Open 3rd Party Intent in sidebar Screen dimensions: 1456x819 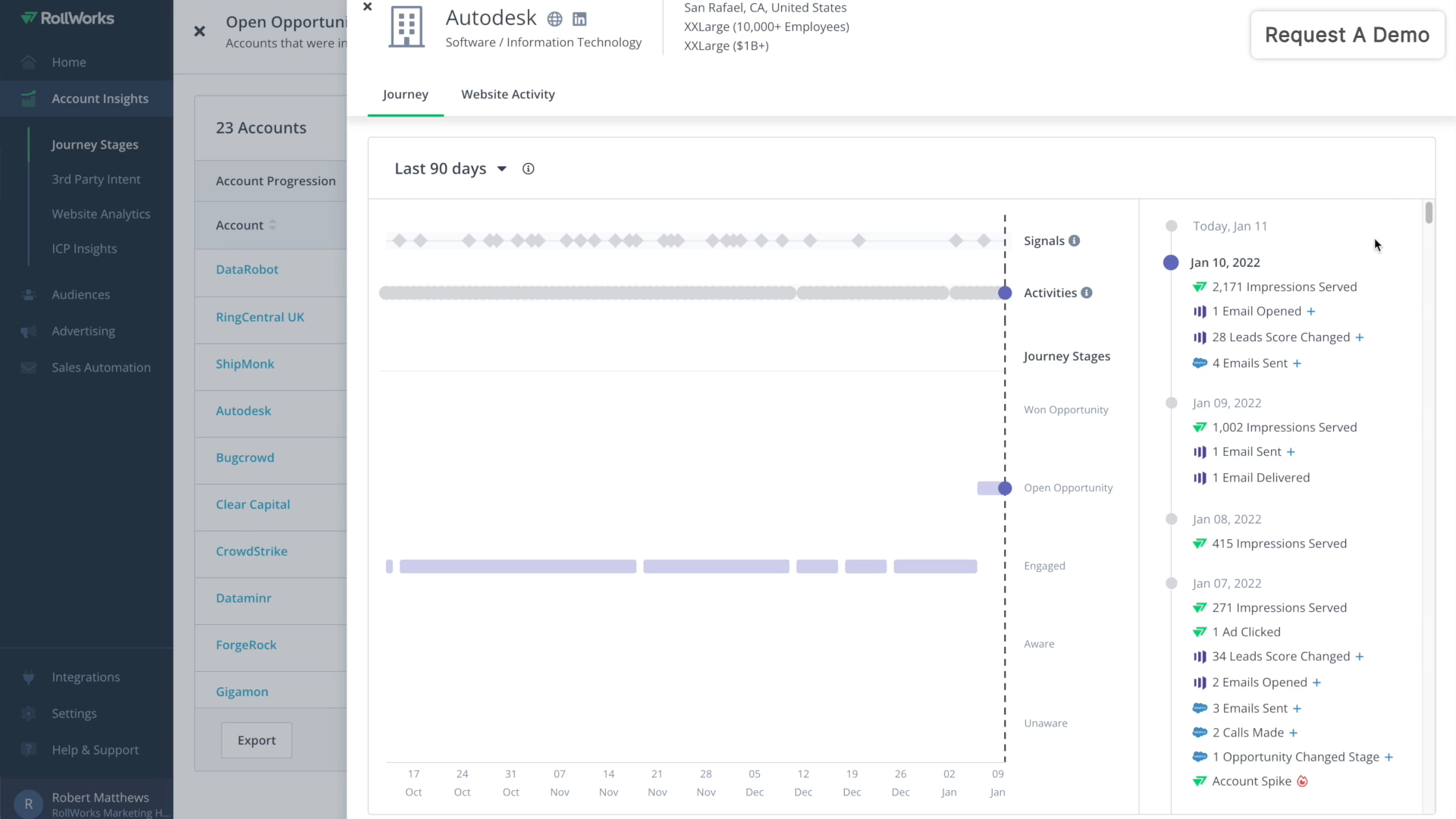pyautogui.click(x=96, y=180)
